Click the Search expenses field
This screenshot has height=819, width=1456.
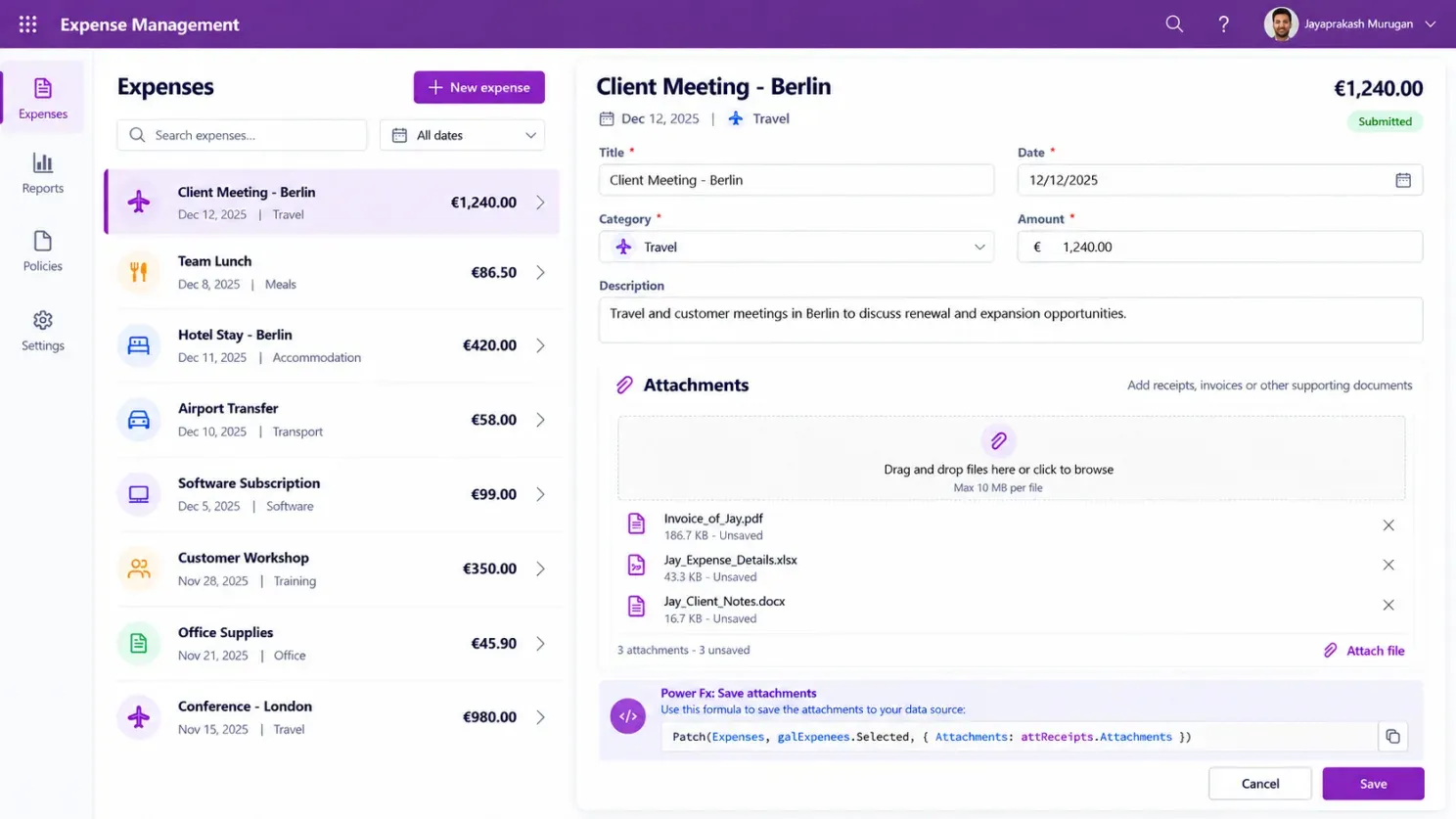(242, 135)
